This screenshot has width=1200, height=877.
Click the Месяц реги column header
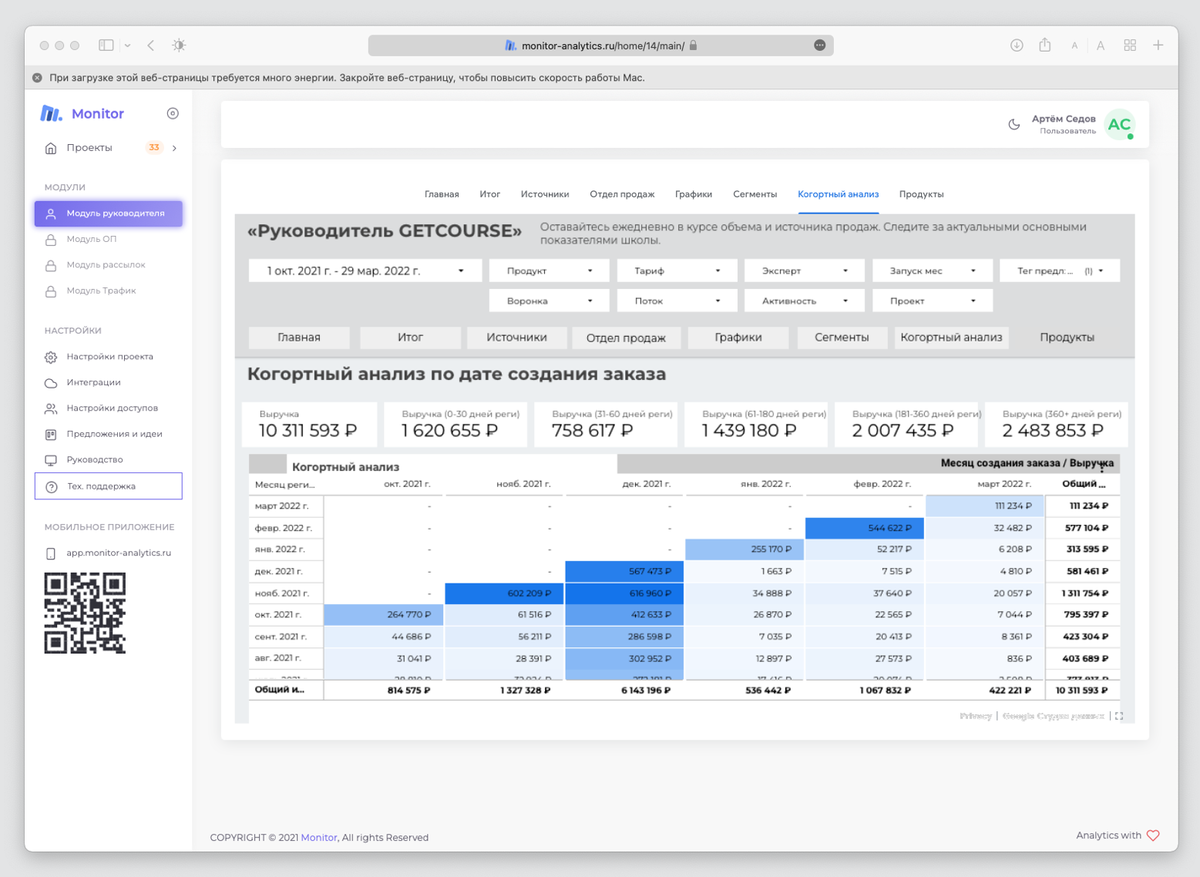click(x=285, y=484)
